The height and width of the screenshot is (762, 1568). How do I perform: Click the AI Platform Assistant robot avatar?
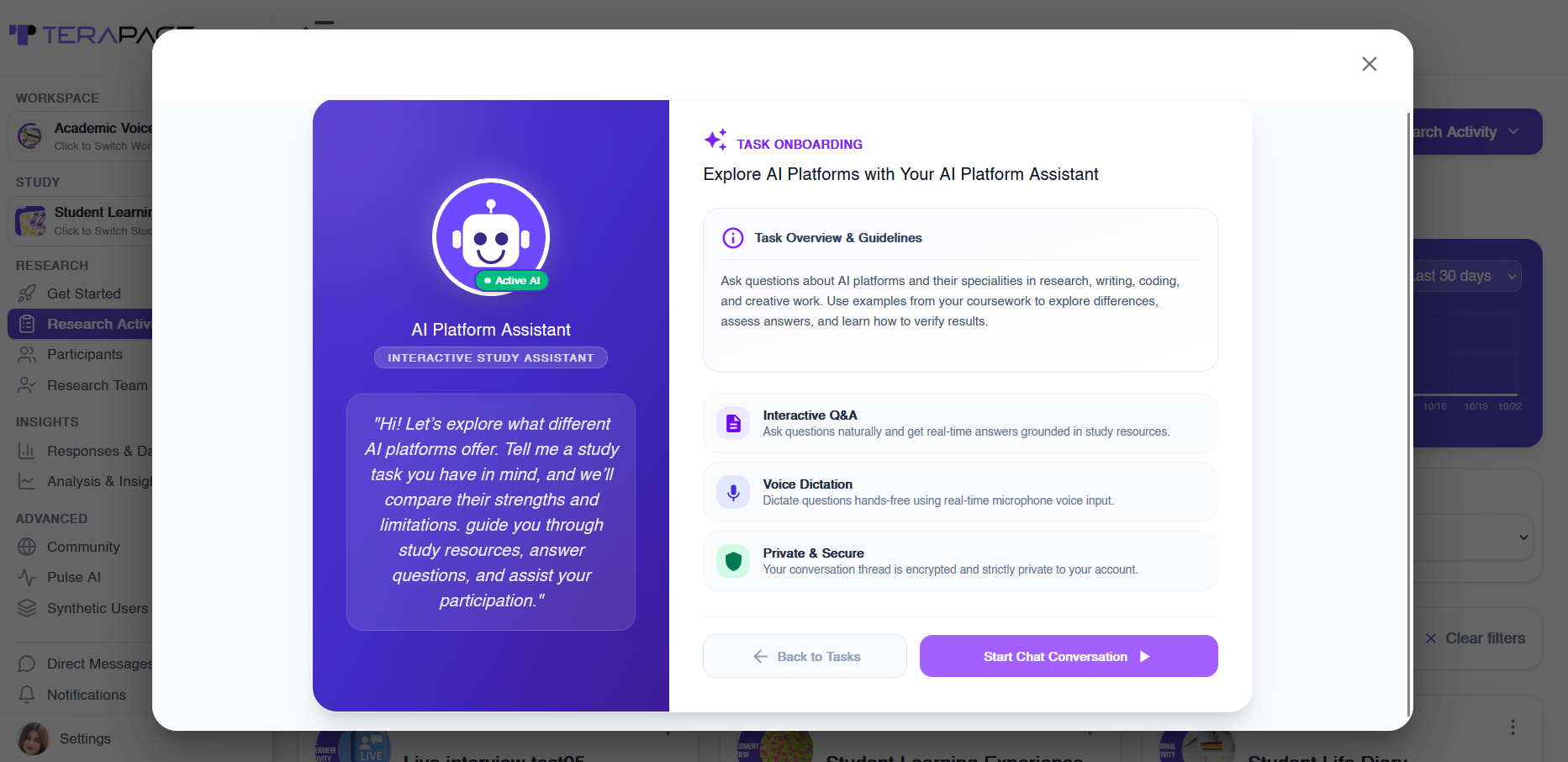pos(491,237)
